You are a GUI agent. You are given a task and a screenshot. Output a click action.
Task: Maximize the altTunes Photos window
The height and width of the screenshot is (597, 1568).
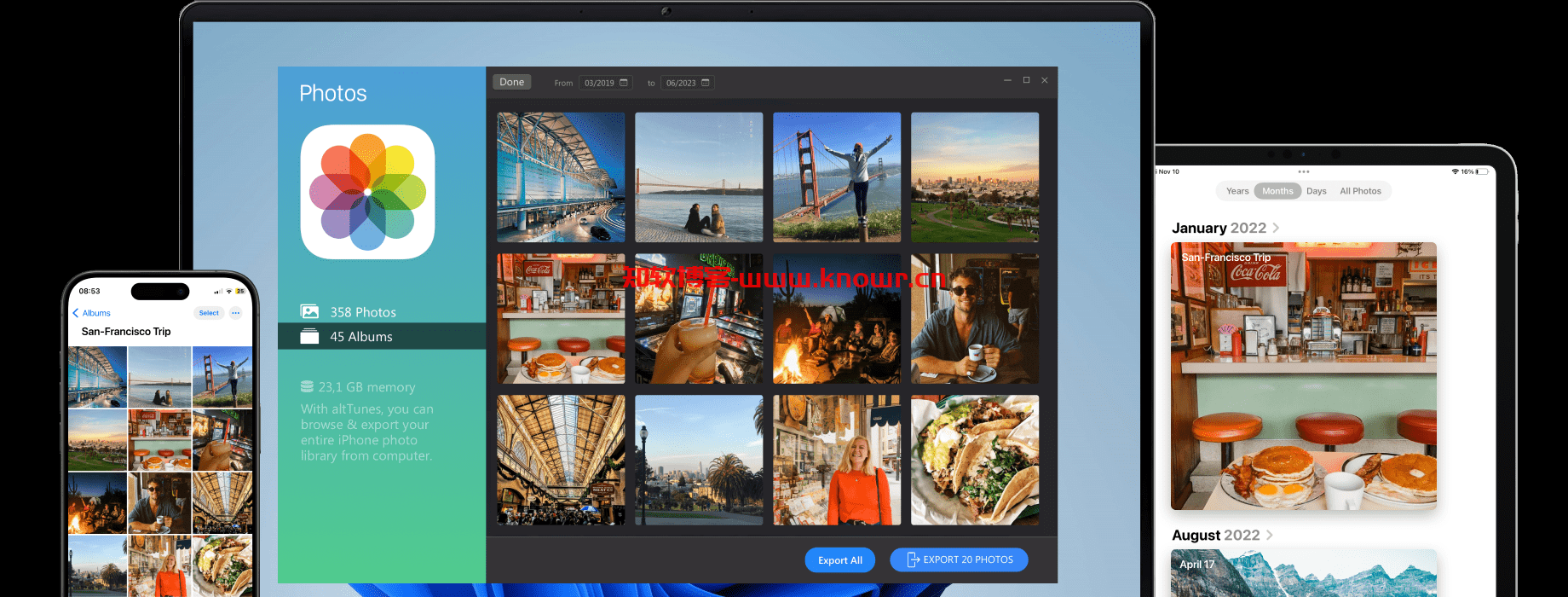(1026, 80)
